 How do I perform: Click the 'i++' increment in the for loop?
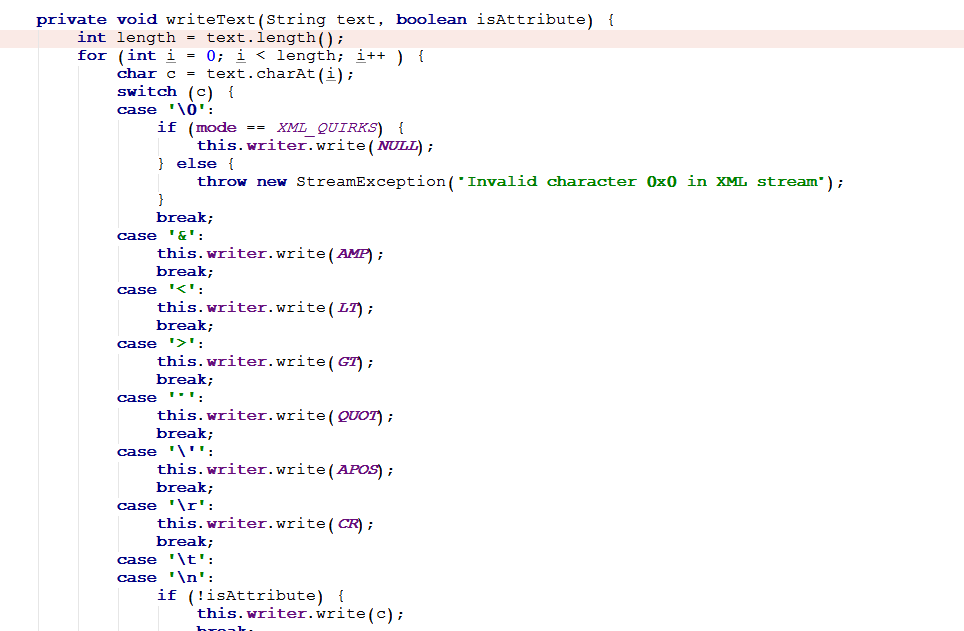371,56
